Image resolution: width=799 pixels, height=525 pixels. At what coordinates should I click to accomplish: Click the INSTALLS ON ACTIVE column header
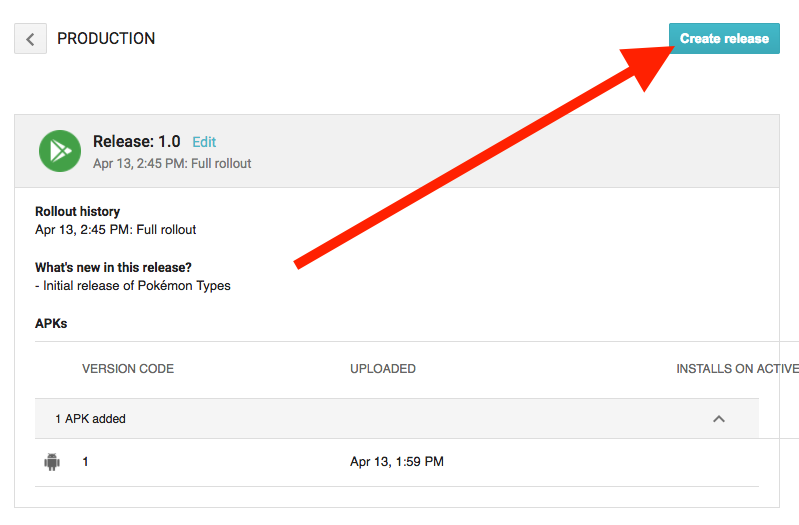[736, 369]
